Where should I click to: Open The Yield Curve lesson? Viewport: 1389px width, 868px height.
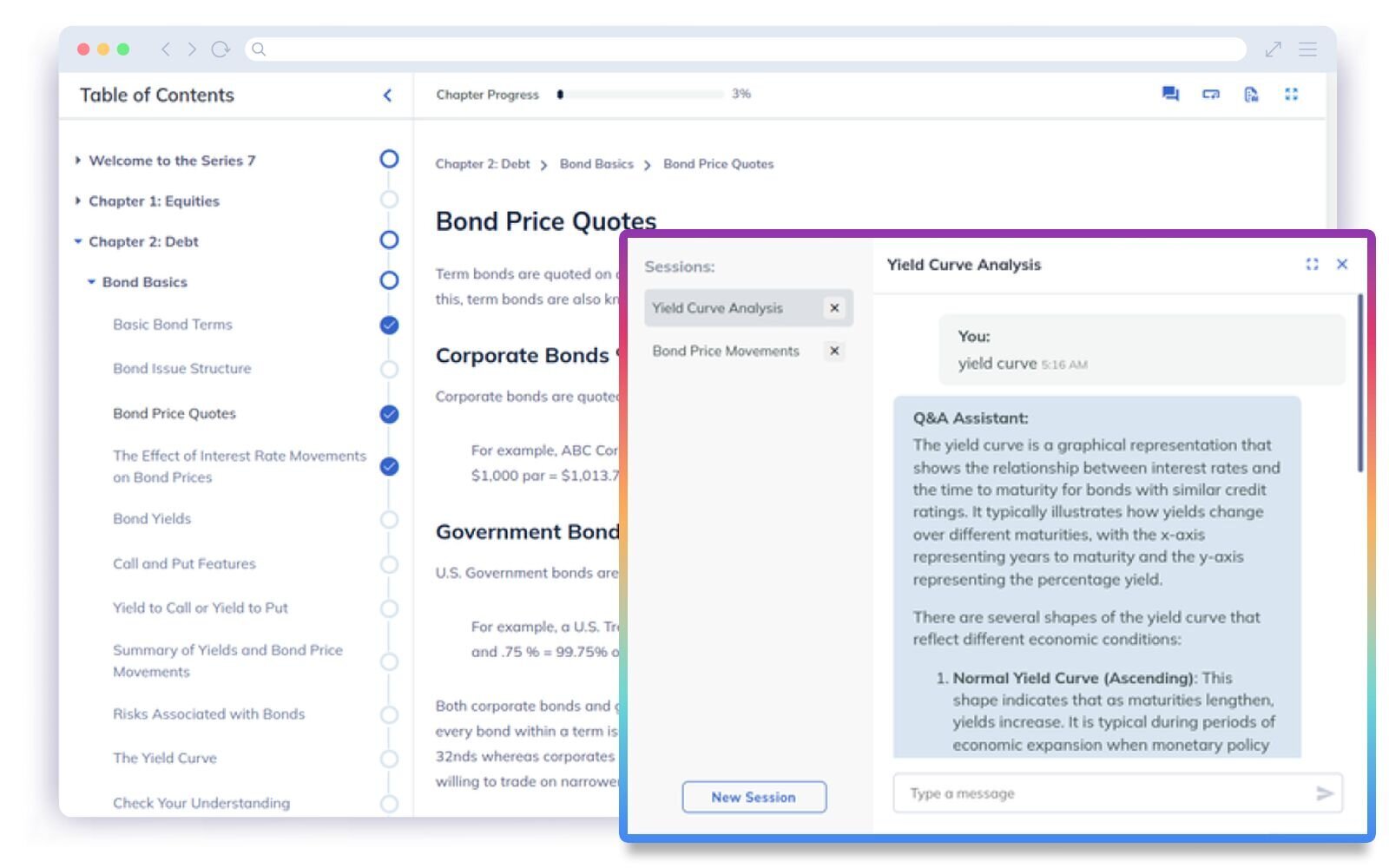(x=165, y=758)
